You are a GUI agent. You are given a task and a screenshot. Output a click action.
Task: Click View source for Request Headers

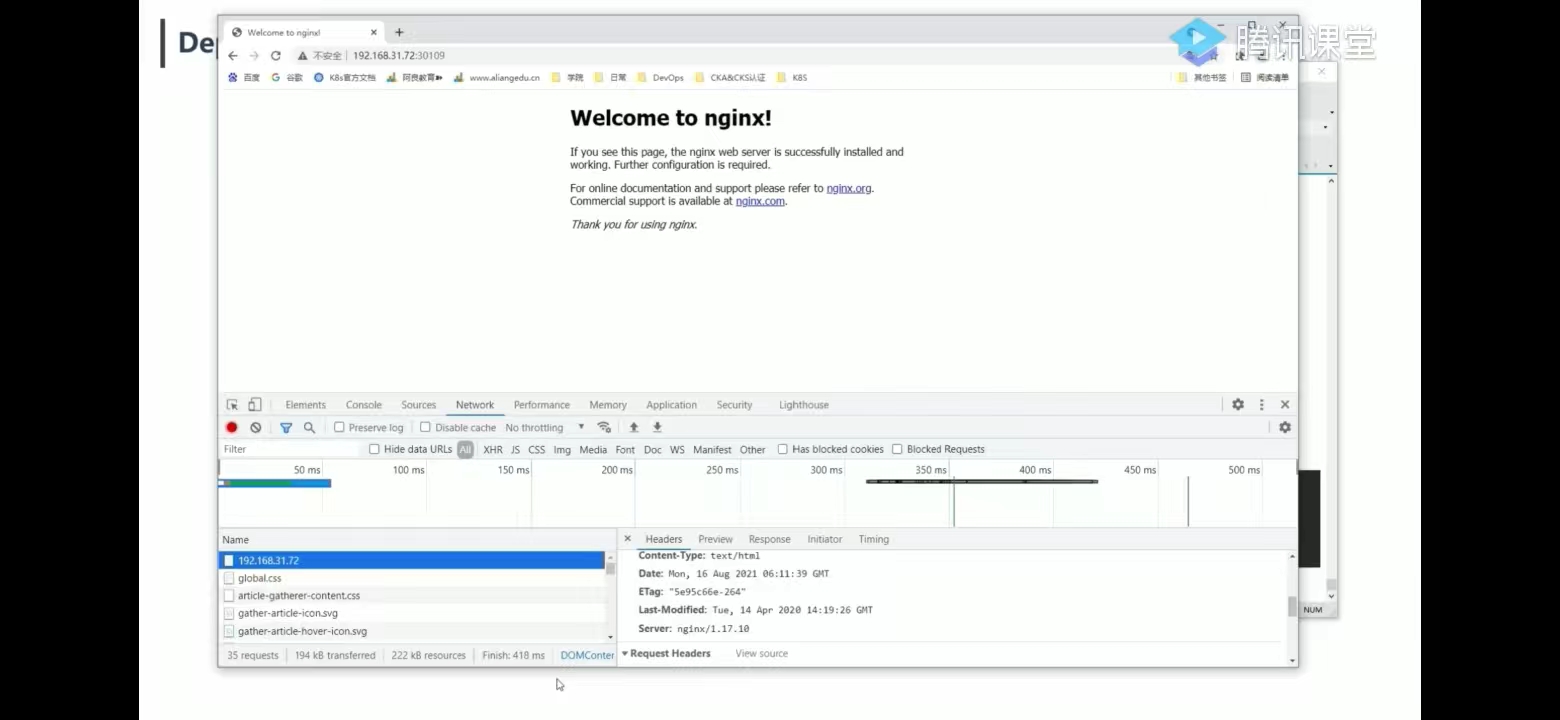point(762,654)
